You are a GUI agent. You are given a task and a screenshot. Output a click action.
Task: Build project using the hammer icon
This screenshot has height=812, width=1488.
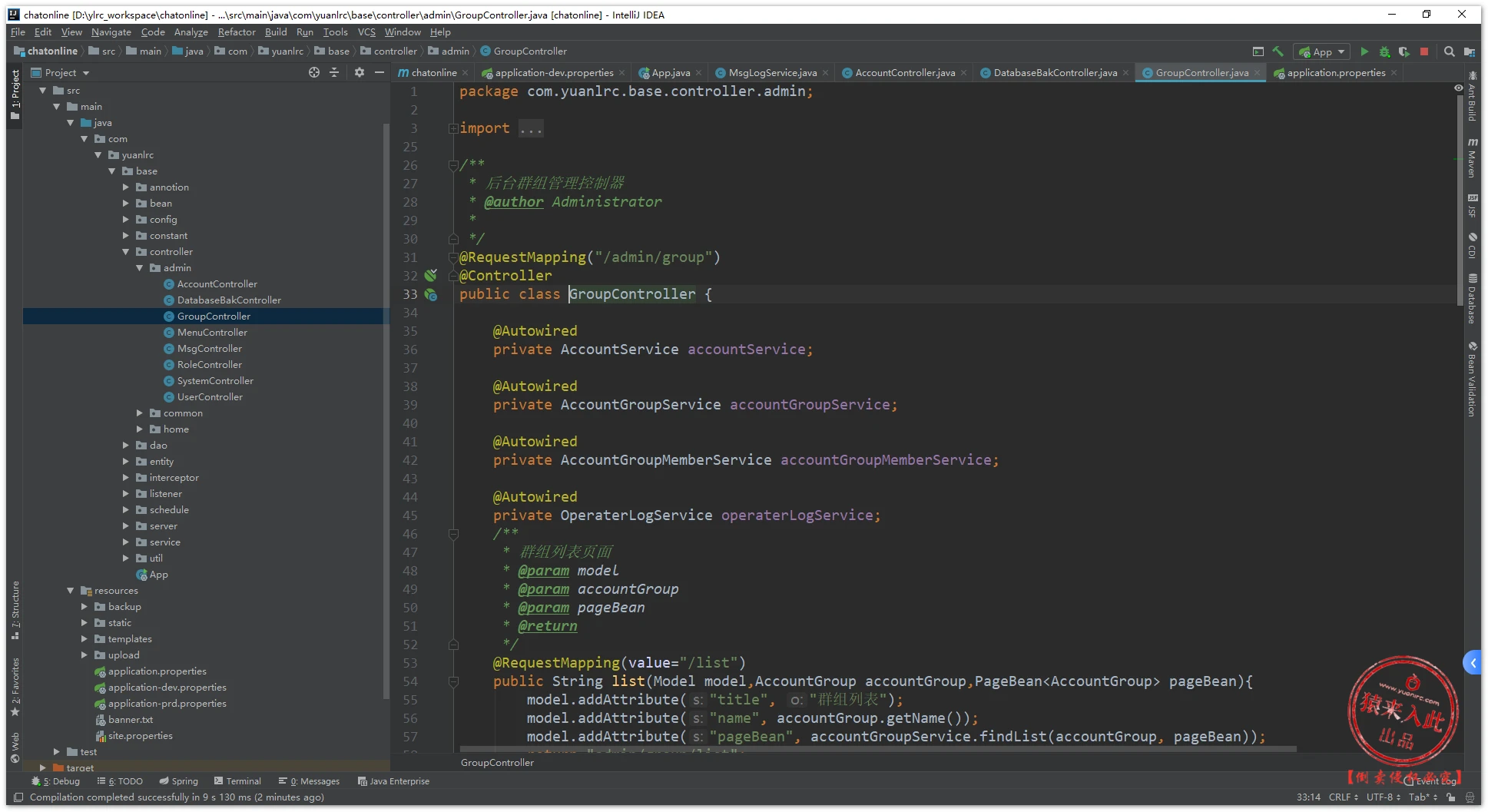coord(1278,51)
